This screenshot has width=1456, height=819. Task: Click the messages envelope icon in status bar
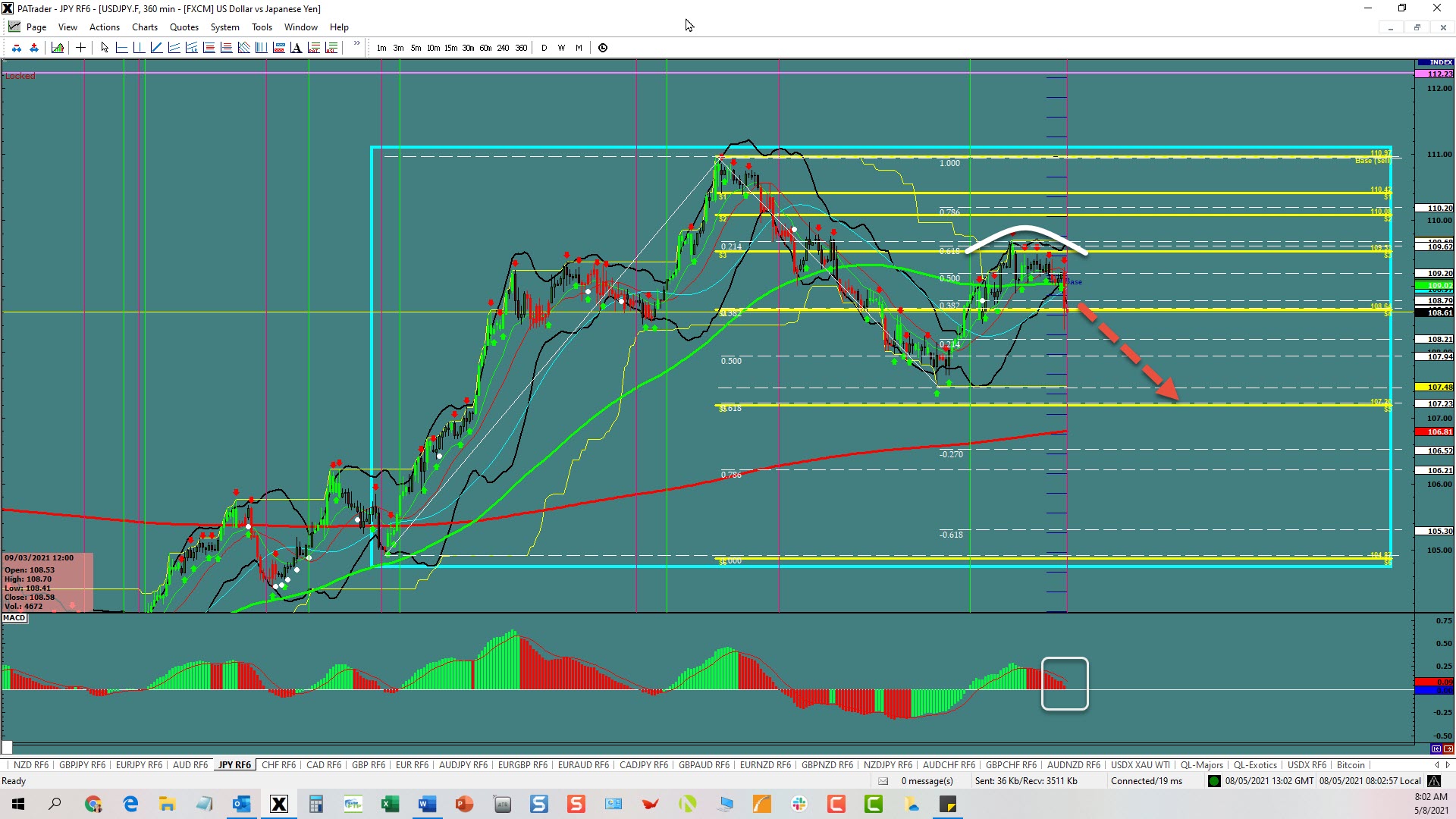pos(883,781)
